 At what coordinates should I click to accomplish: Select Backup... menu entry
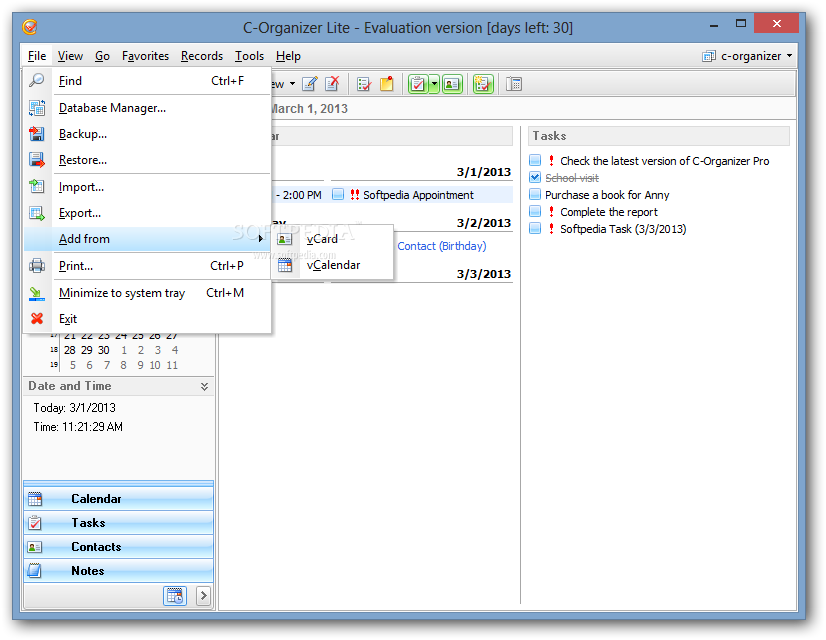point(148,134)
